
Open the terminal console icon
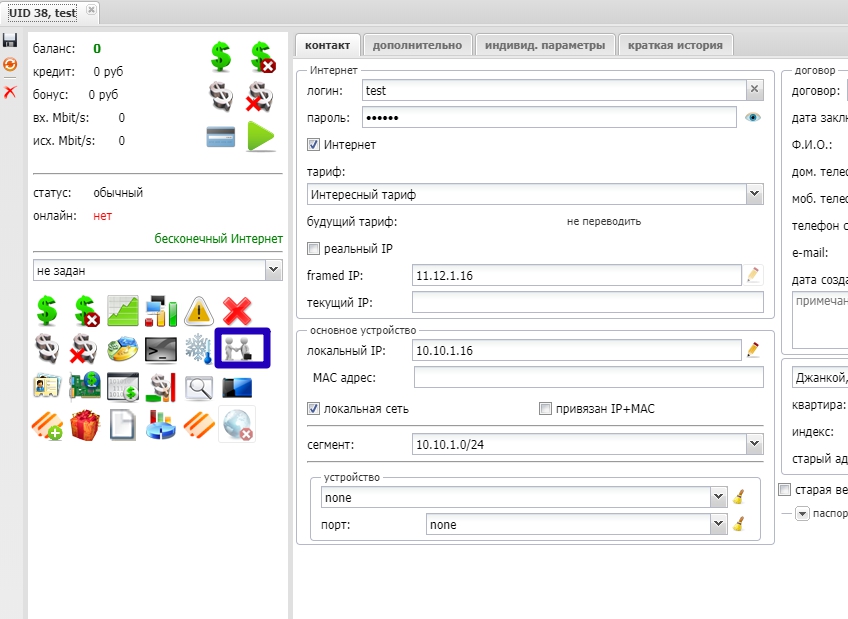tap(160, 349)
